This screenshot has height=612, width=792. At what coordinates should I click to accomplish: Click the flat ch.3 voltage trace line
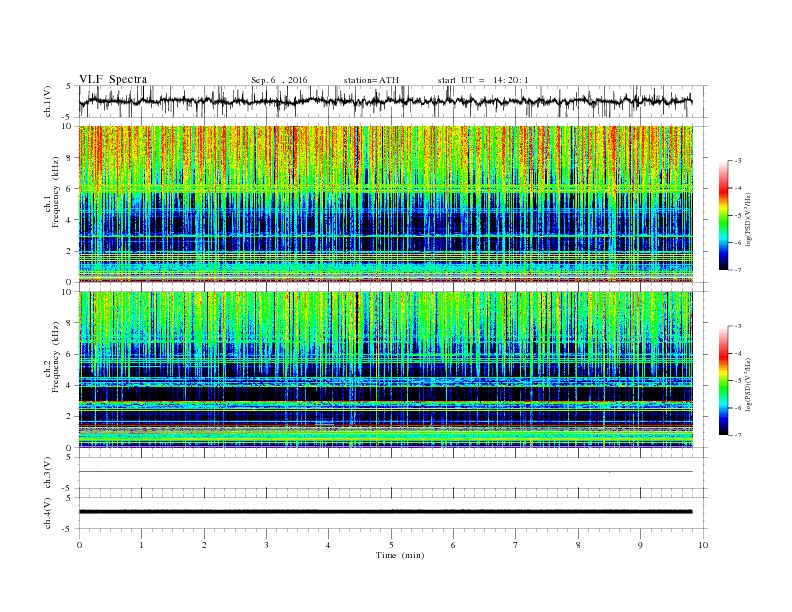[385, 472]
